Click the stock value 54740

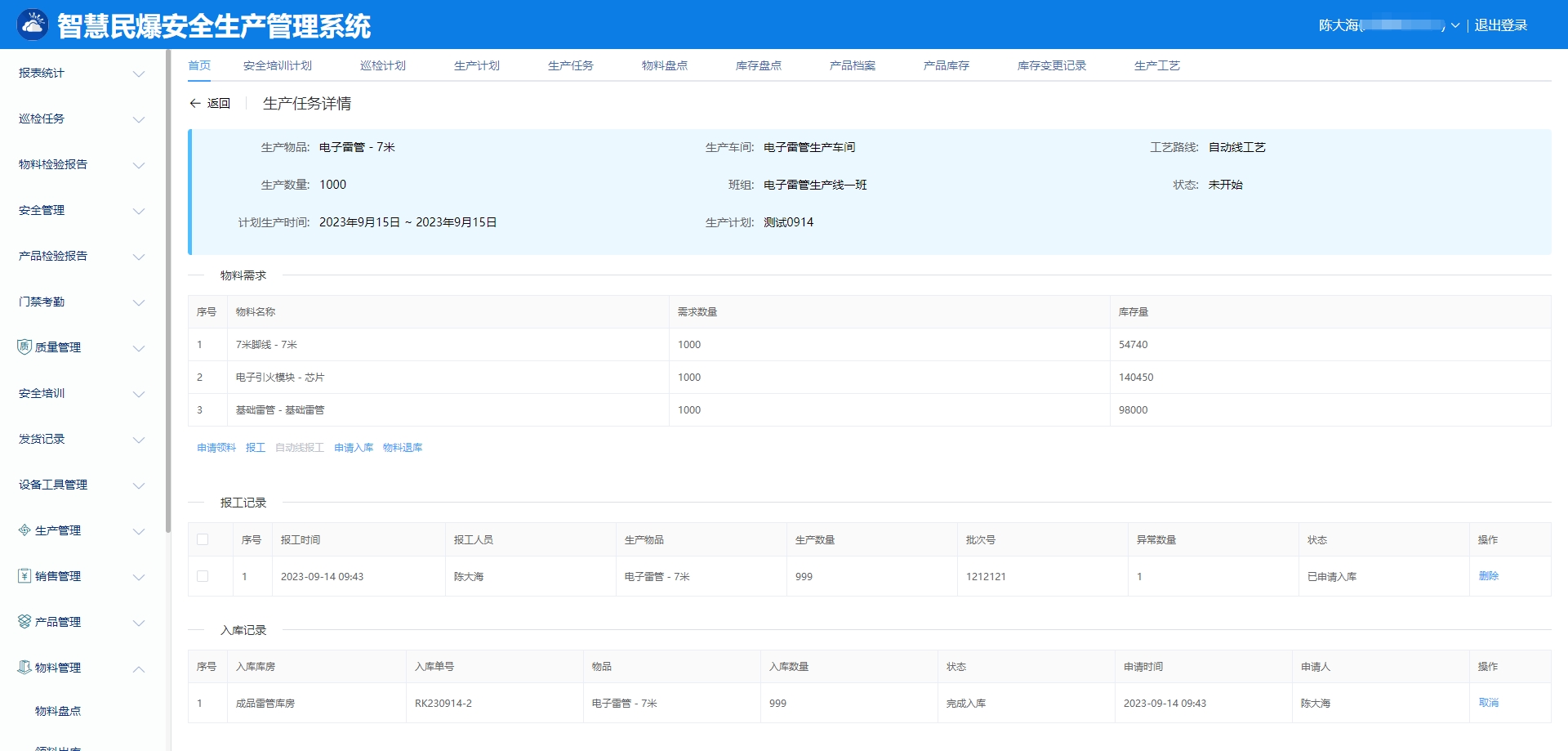[x=1134, y=345]
